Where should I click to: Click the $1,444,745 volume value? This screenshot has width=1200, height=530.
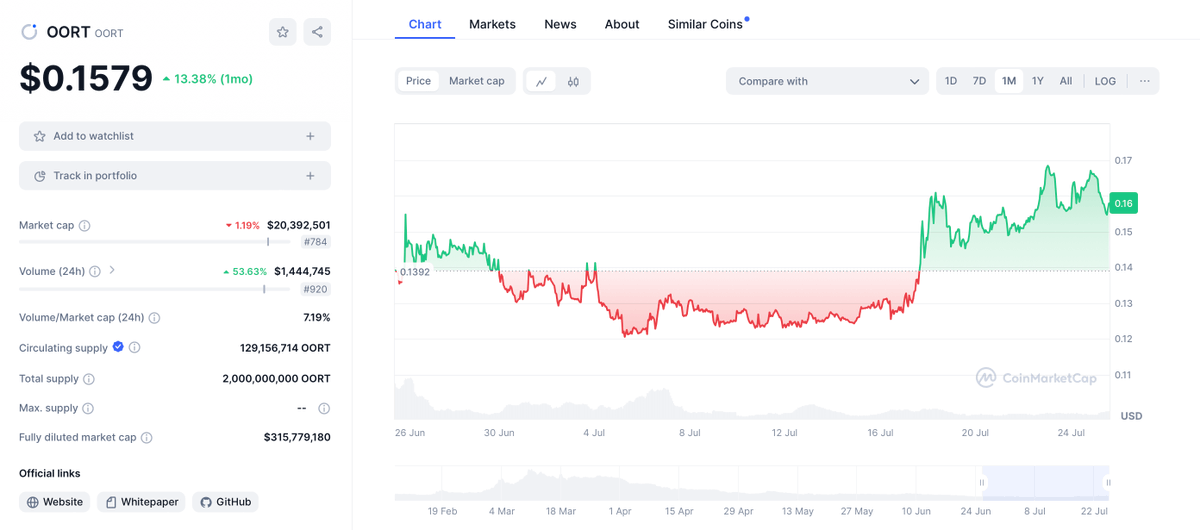(302, 271)
